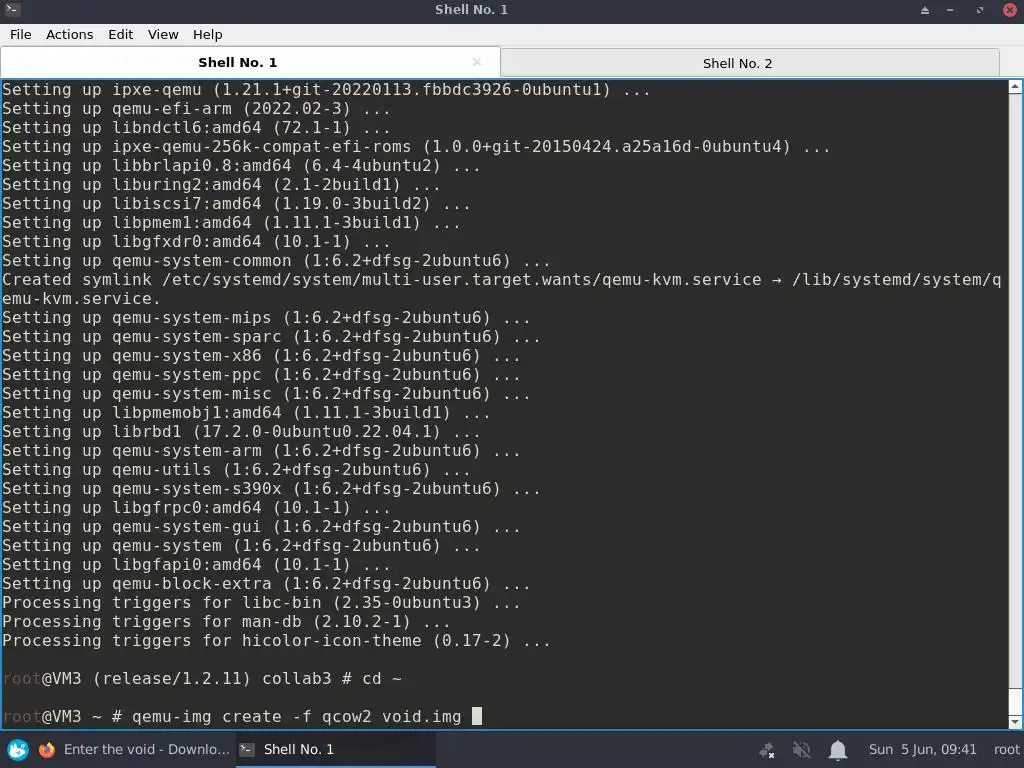Click the Firefox icon in taskbar

[47, 750]
